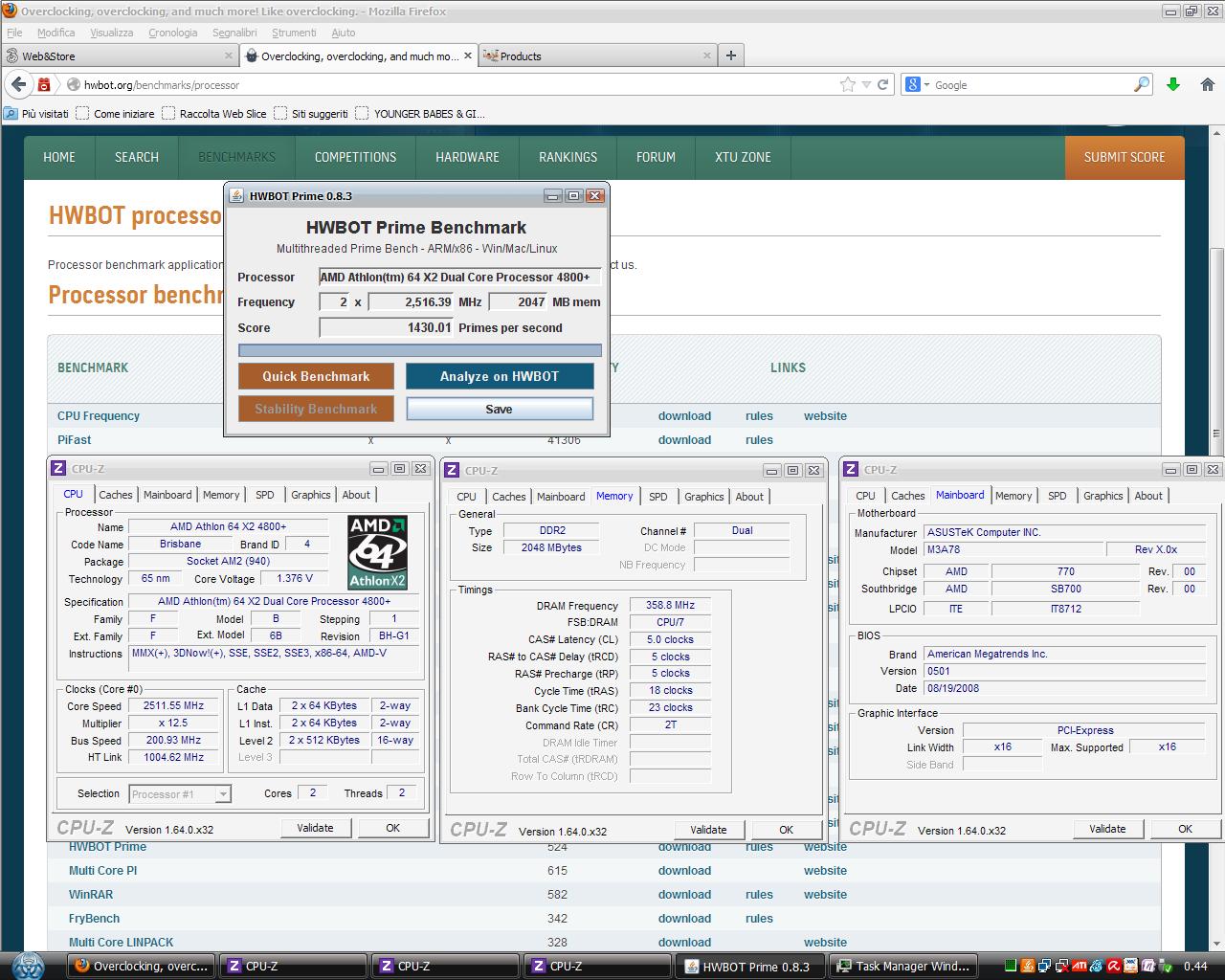
Task: Bookmark this page with the star icon
Action: [847, 84]
